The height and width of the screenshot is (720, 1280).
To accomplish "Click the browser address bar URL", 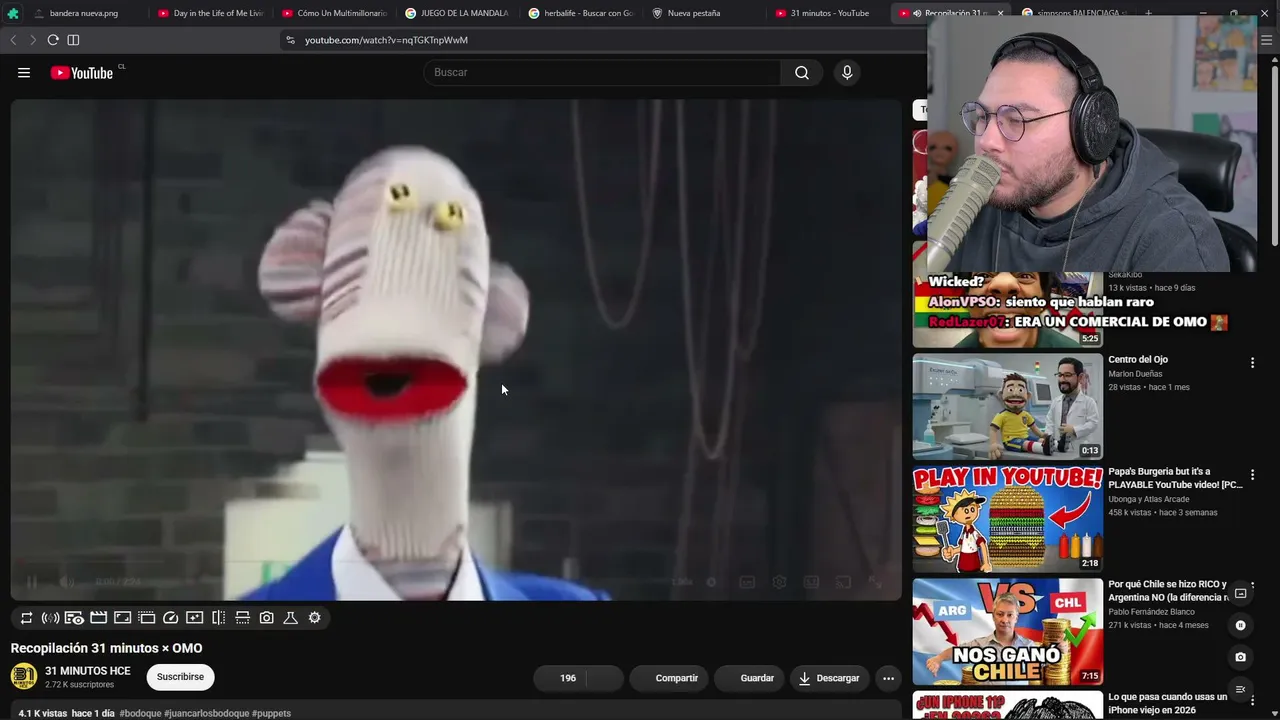I will pyautogui.click(x=386, y=40).
